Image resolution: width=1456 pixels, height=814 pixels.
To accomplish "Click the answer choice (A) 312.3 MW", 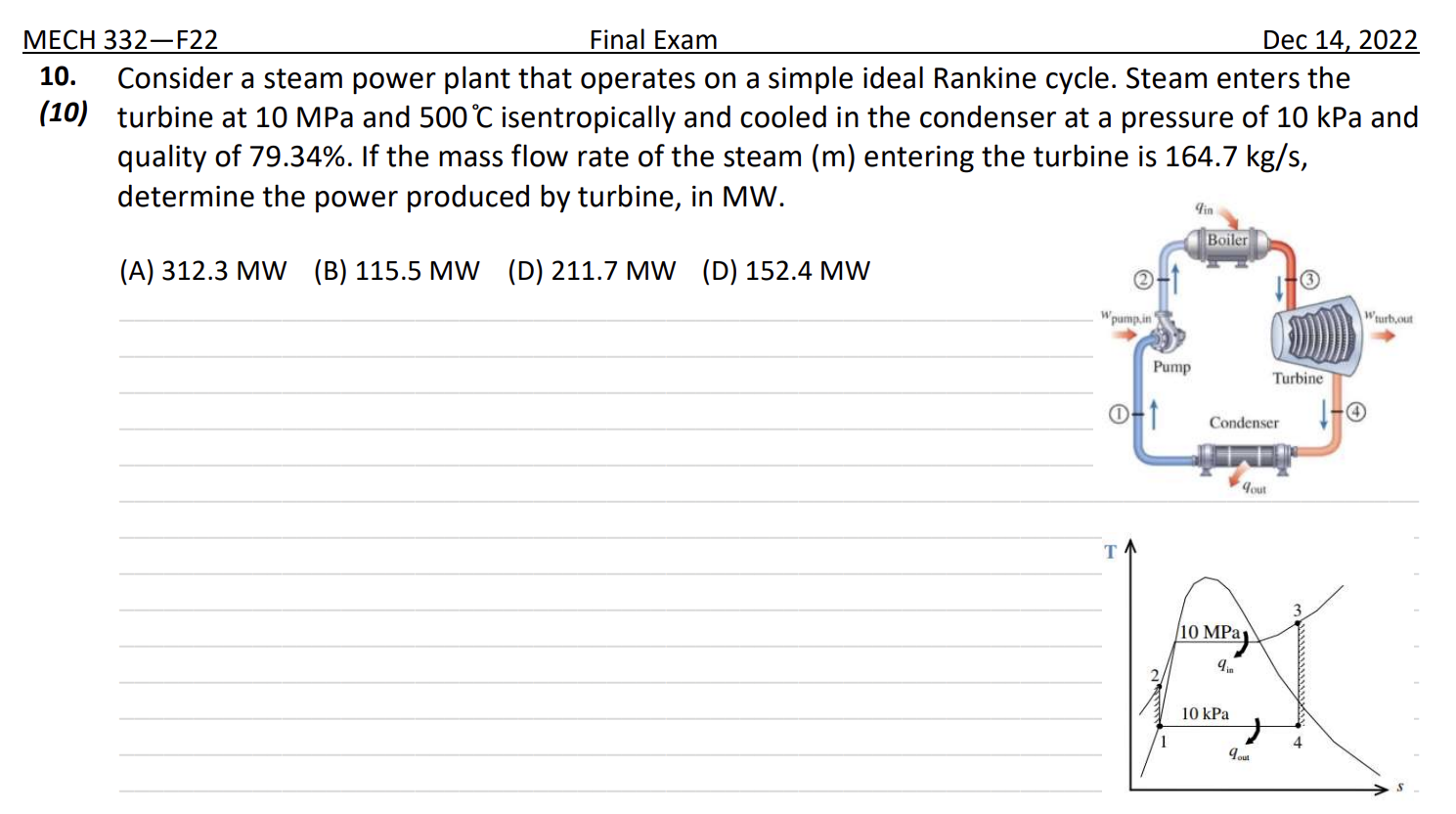I will [x=202, y=271].
